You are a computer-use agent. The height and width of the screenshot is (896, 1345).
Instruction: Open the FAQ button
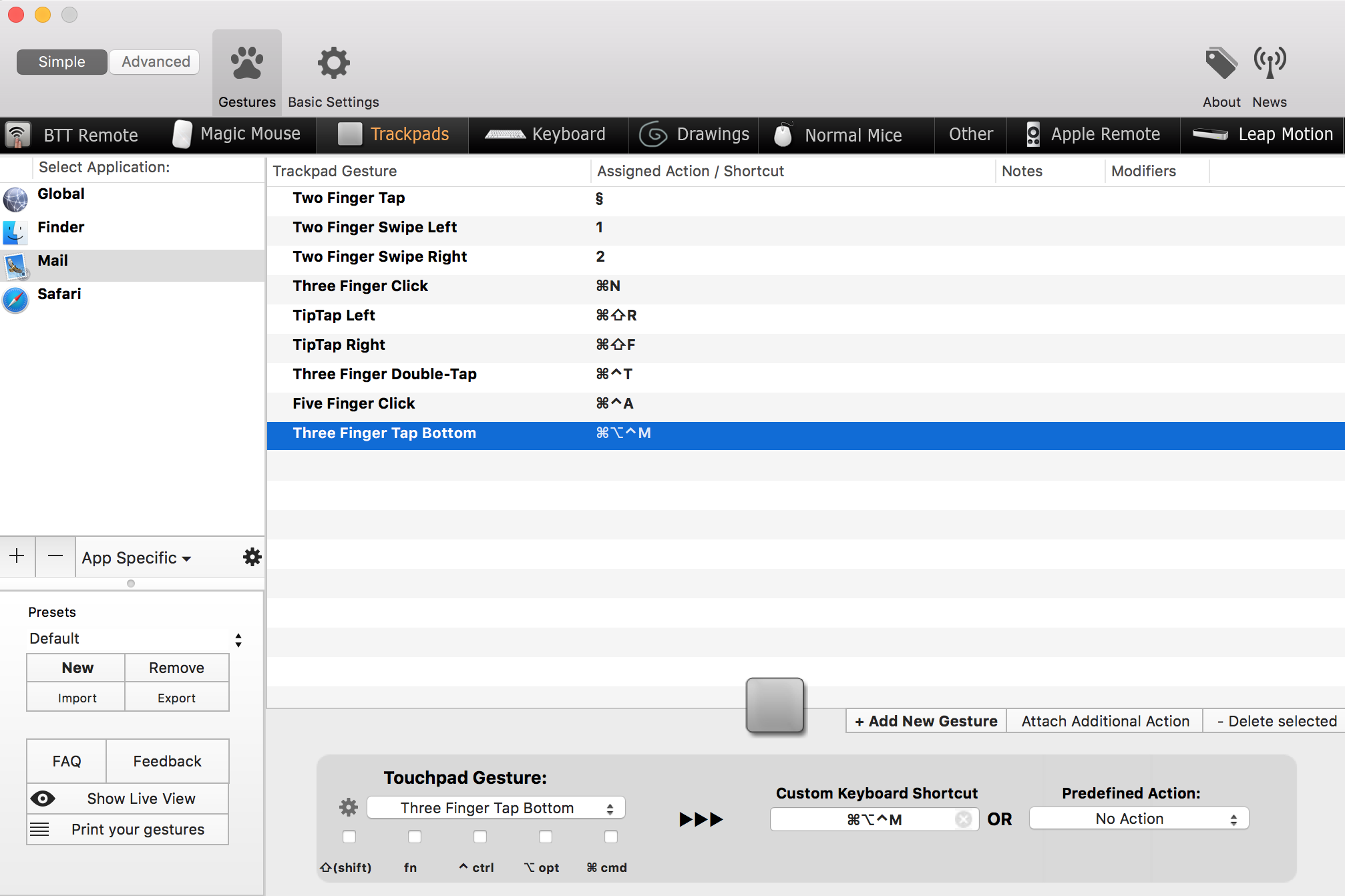tap(67, 761)
